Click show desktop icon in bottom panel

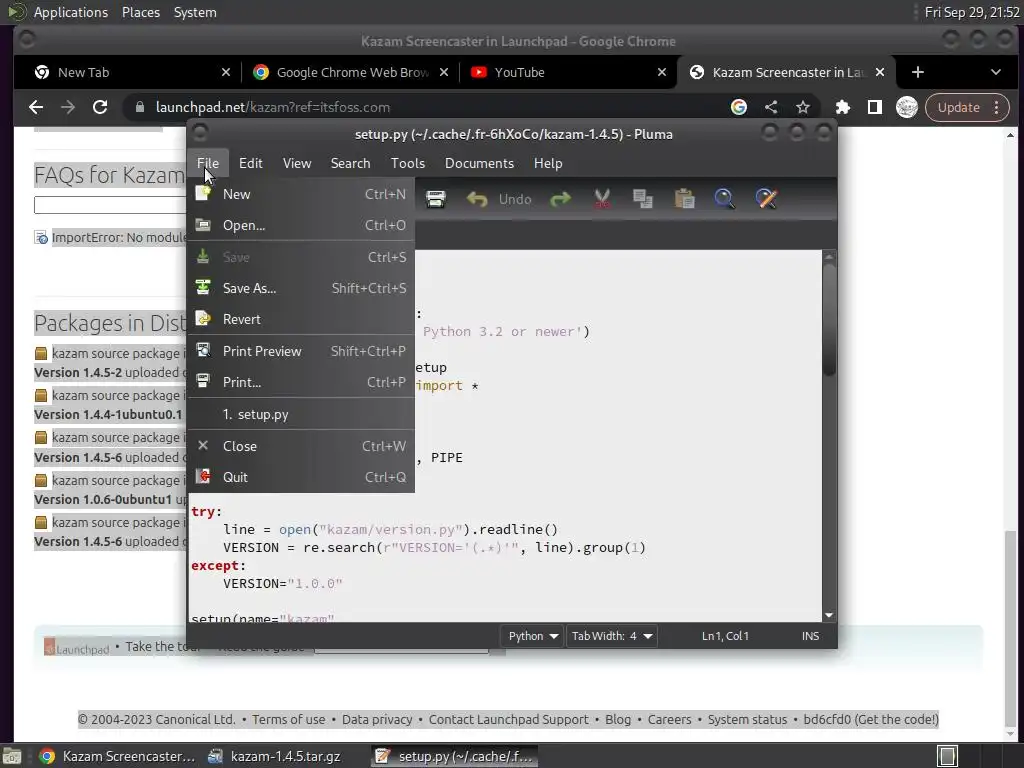(x=12, y=756)
